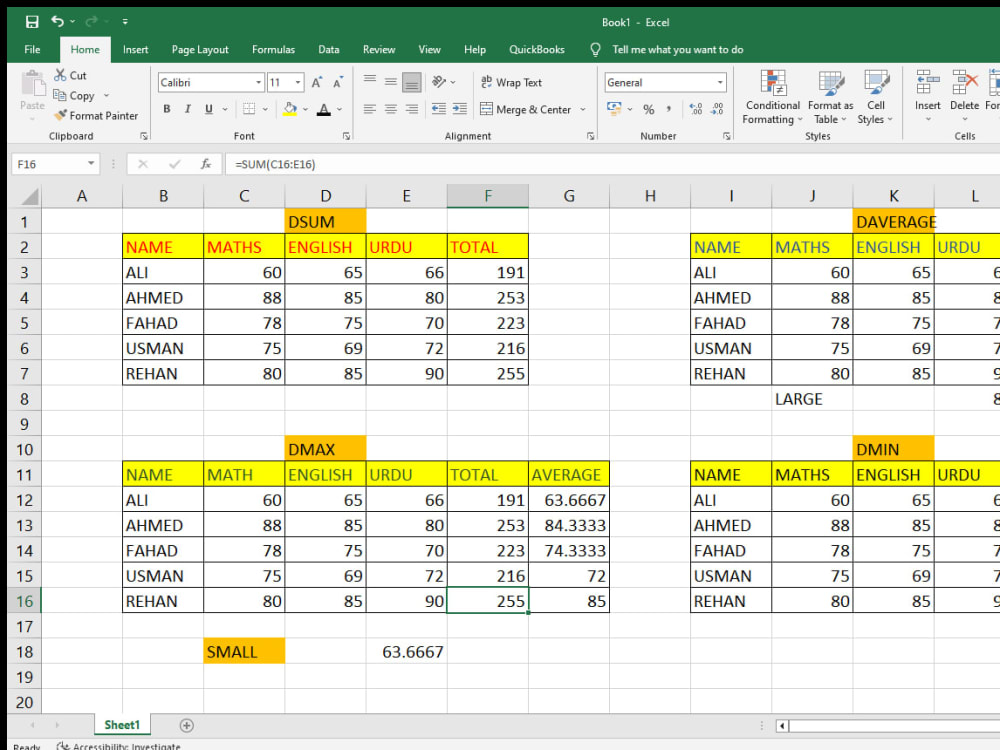Apply Percent Style format
1000x750 pixels.
tap(649, 109)
